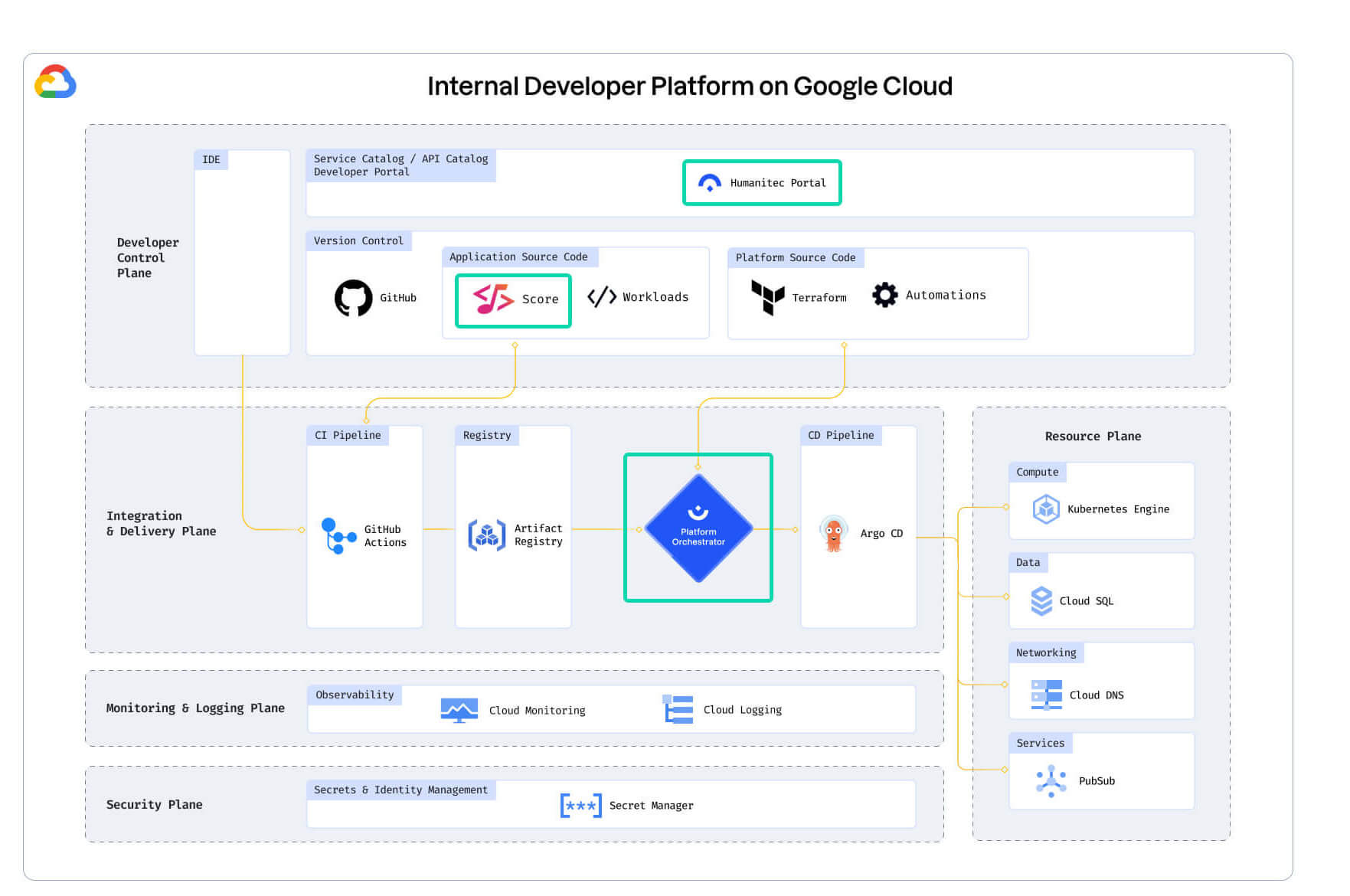1350x896 pixels.
Task: Click the GitHub text beside the octocat
Action: click(x=398, y=298)
